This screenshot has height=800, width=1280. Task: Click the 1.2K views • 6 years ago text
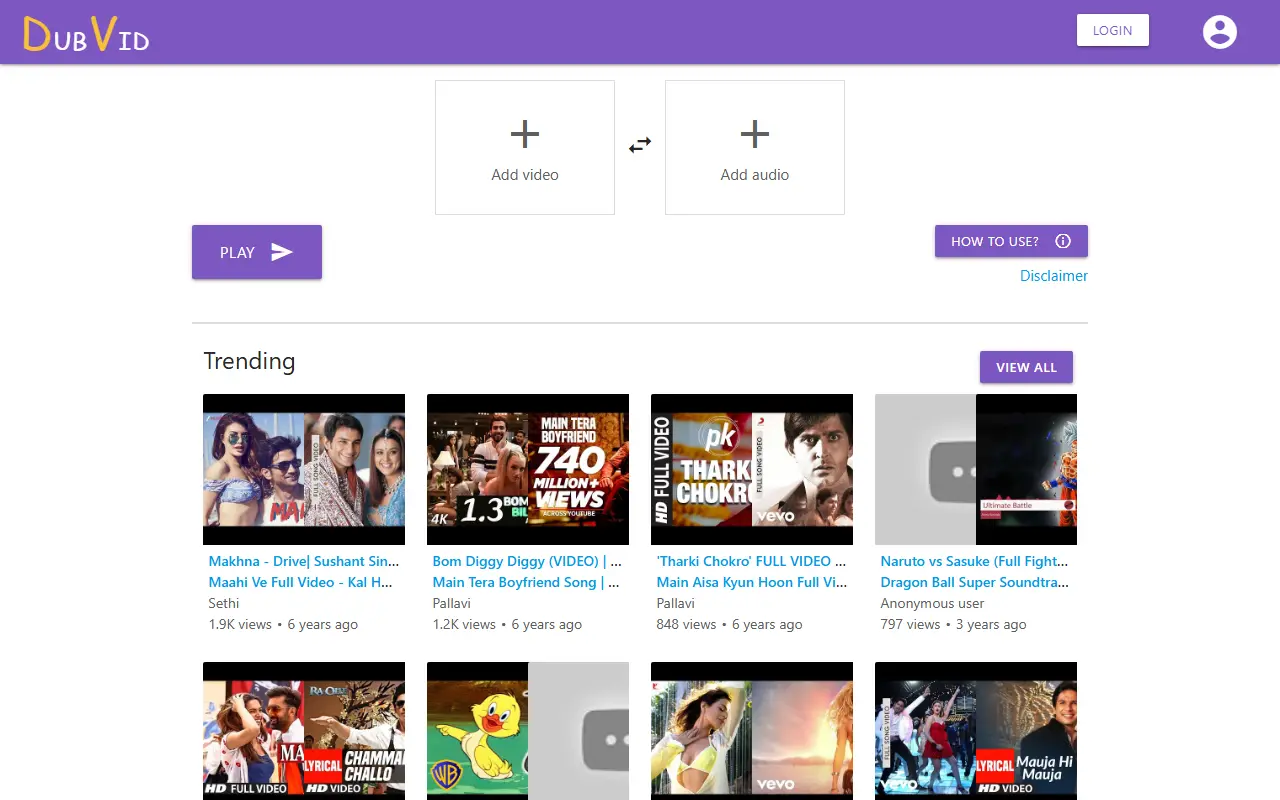pos(507,624)
